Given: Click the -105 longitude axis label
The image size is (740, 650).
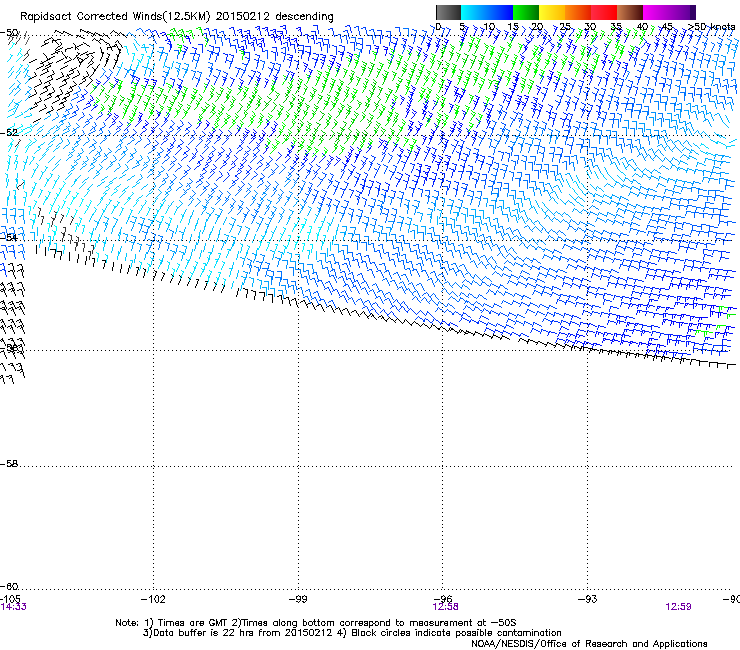Looking at the screenshot, I should [10, 599].
